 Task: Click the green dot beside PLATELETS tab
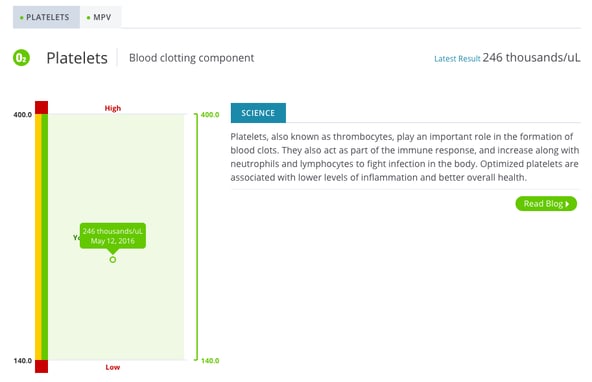pyautogui.click(x=22, y=18)
